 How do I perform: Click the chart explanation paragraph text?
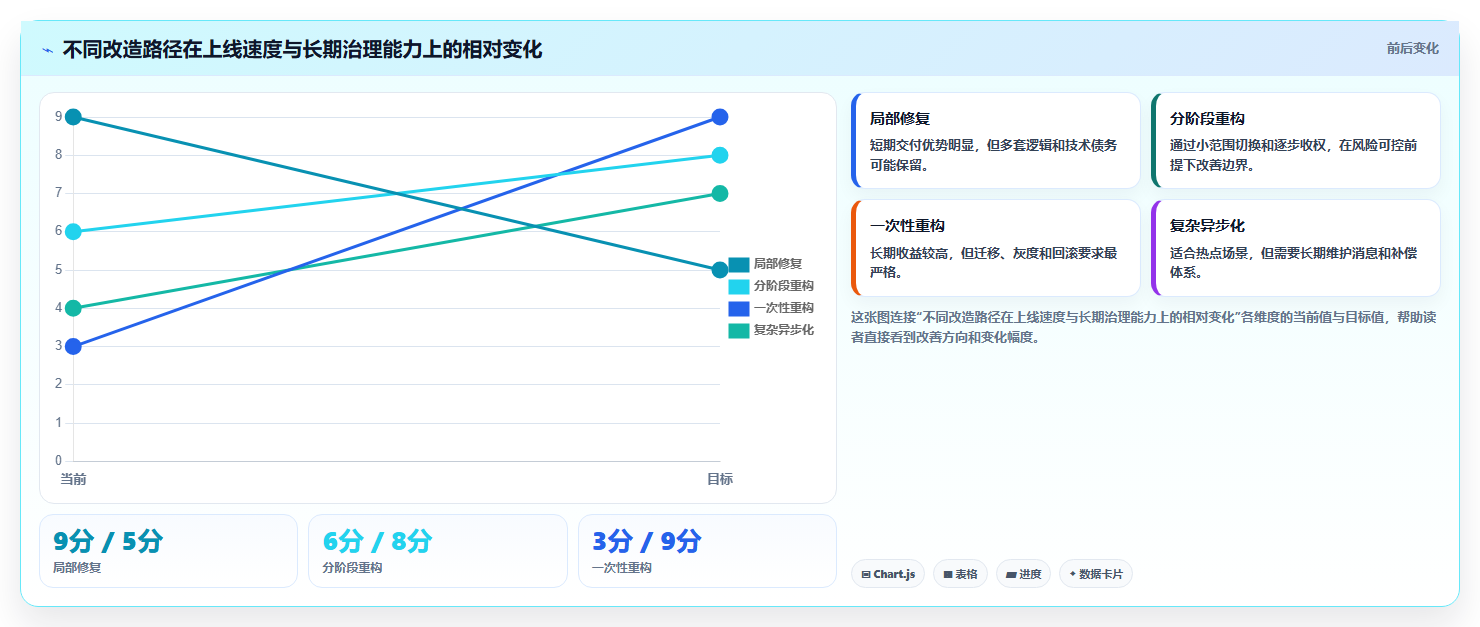[x=1144, y=327]
